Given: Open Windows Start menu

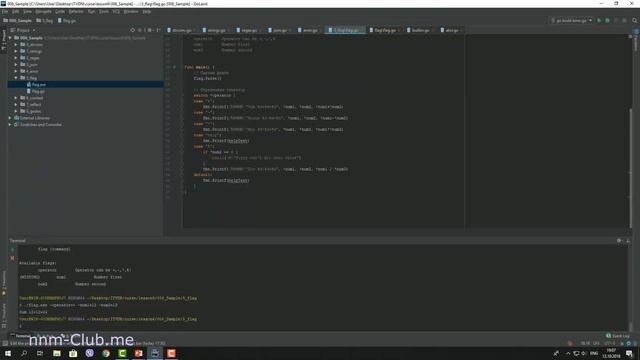Looking at the screenshot, I should [x=8, y=353].
